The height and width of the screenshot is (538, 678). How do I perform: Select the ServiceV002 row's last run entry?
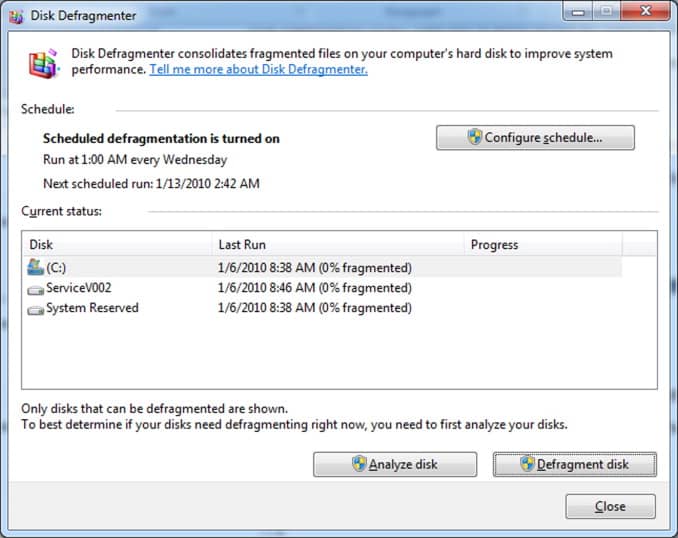click(x=313, y=288)
